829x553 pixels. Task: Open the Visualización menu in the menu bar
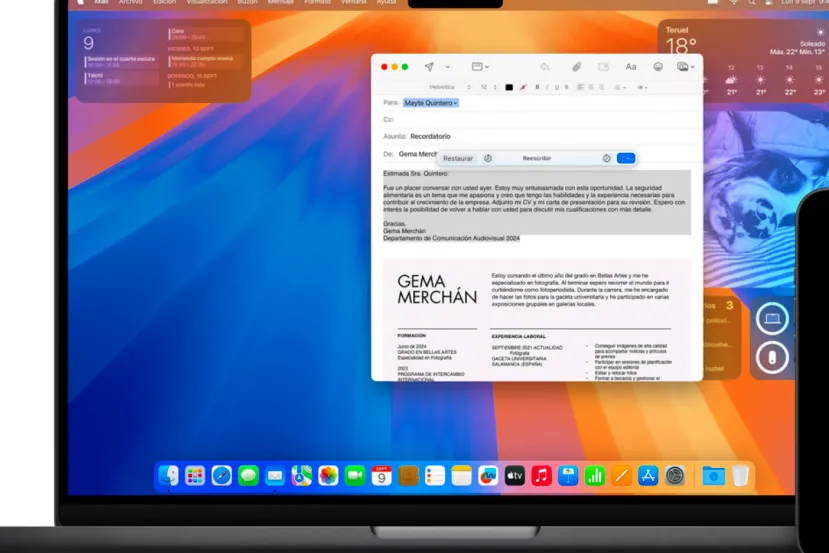(207, 3)
